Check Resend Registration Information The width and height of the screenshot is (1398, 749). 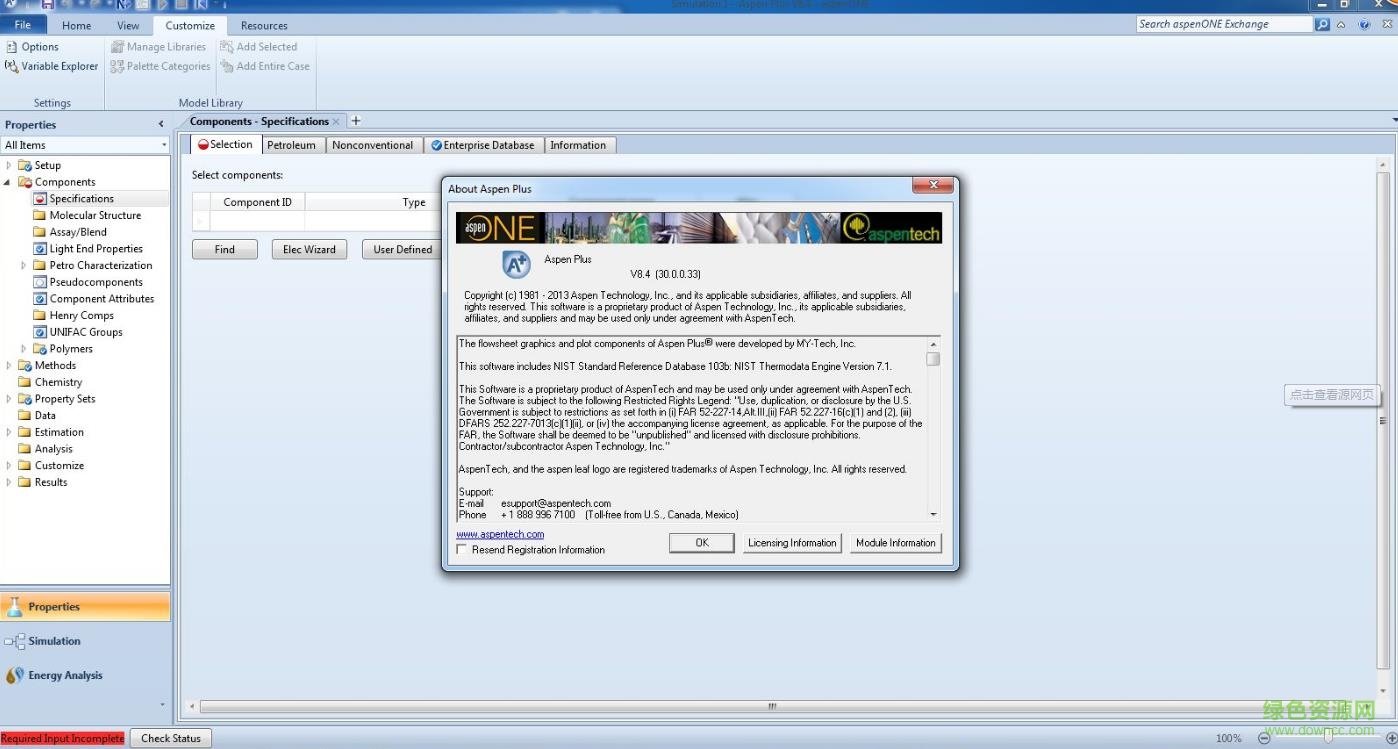[462, 549]
